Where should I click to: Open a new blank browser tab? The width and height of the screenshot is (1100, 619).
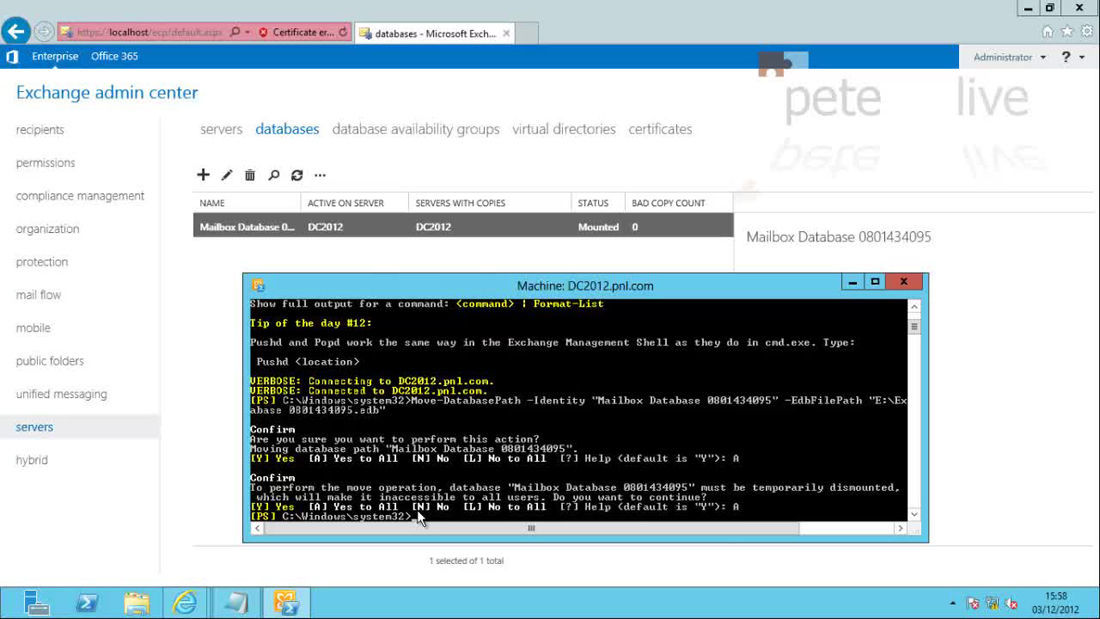[x=528, y=33]
